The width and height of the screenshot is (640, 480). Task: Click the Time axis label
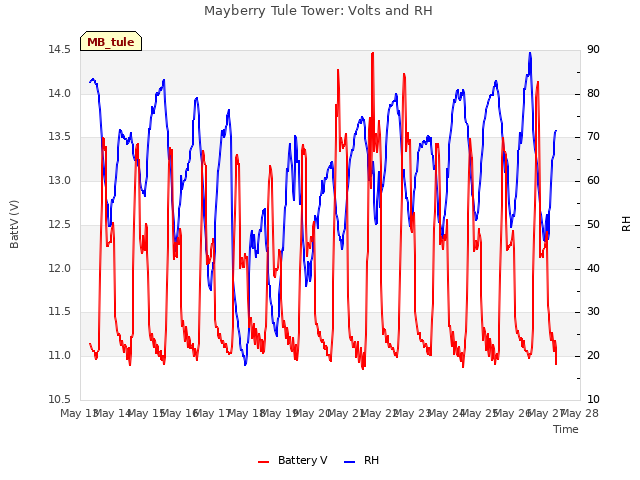[566, 429]
